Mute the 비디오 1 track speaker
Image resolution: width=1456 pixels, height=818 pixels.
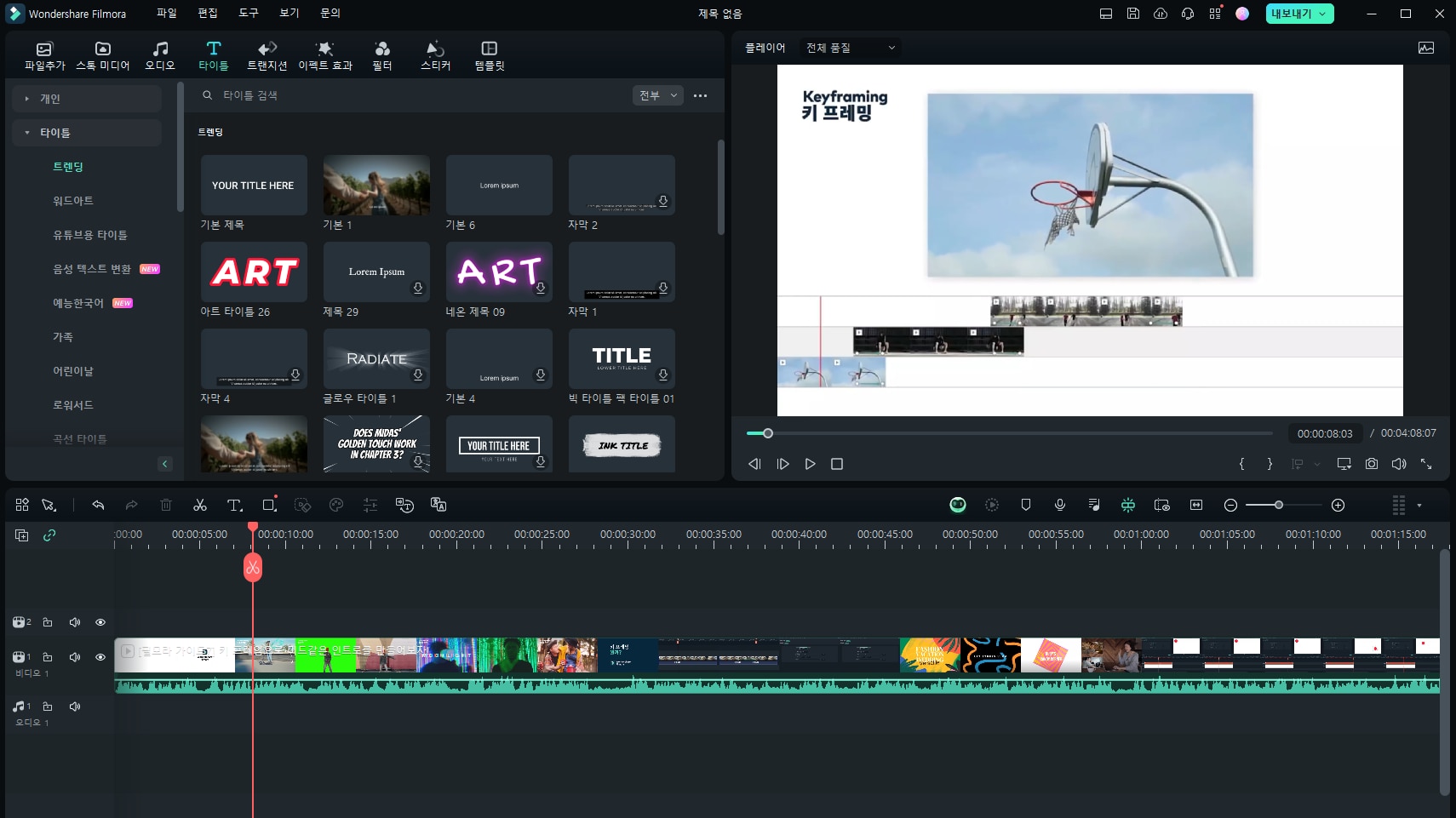coord(75,657)
